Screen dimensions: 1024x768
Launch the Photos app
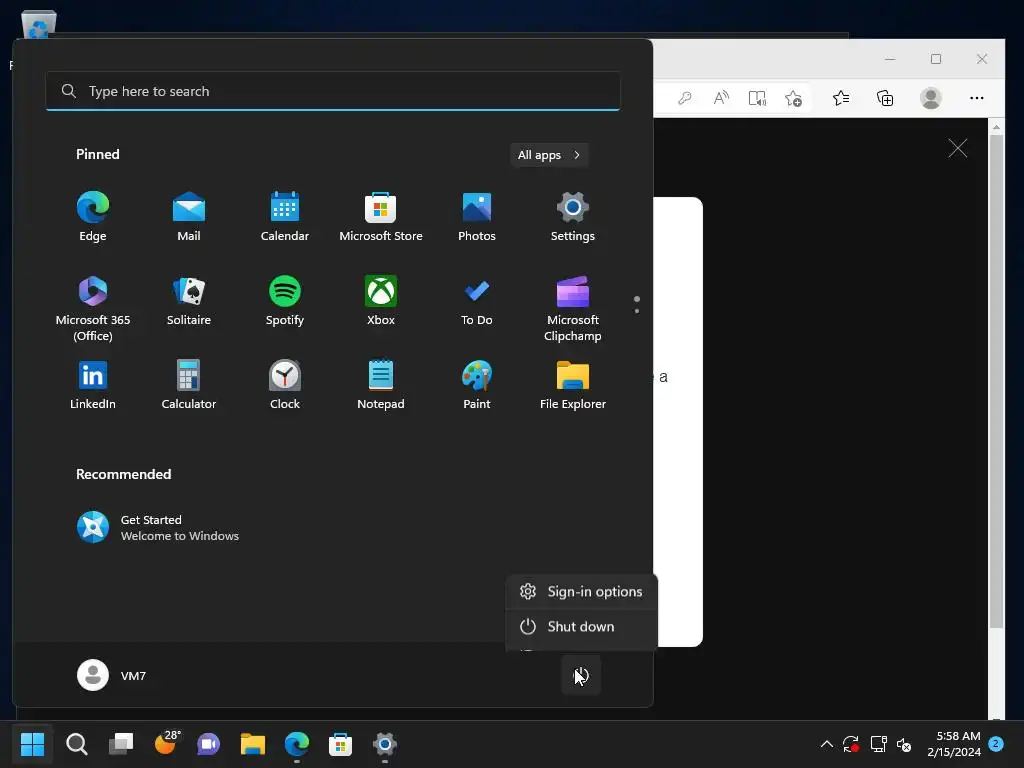(x=477, y=217)
